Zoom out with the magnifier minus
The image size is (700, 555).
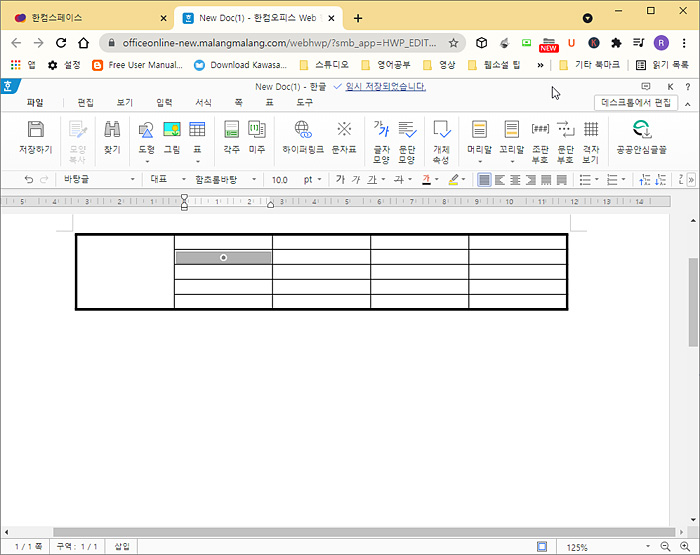click(x=665, y=547)
